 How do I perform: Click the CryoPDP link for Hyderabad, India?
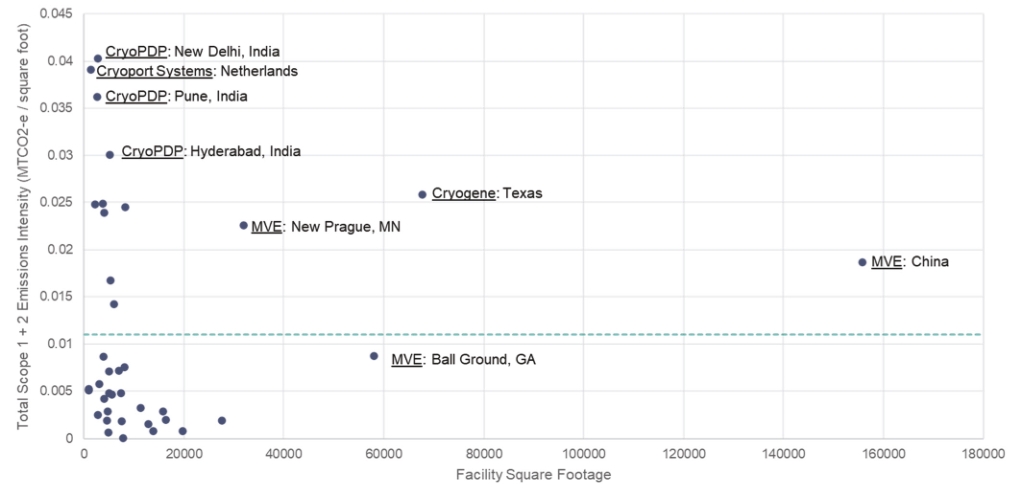152,151
